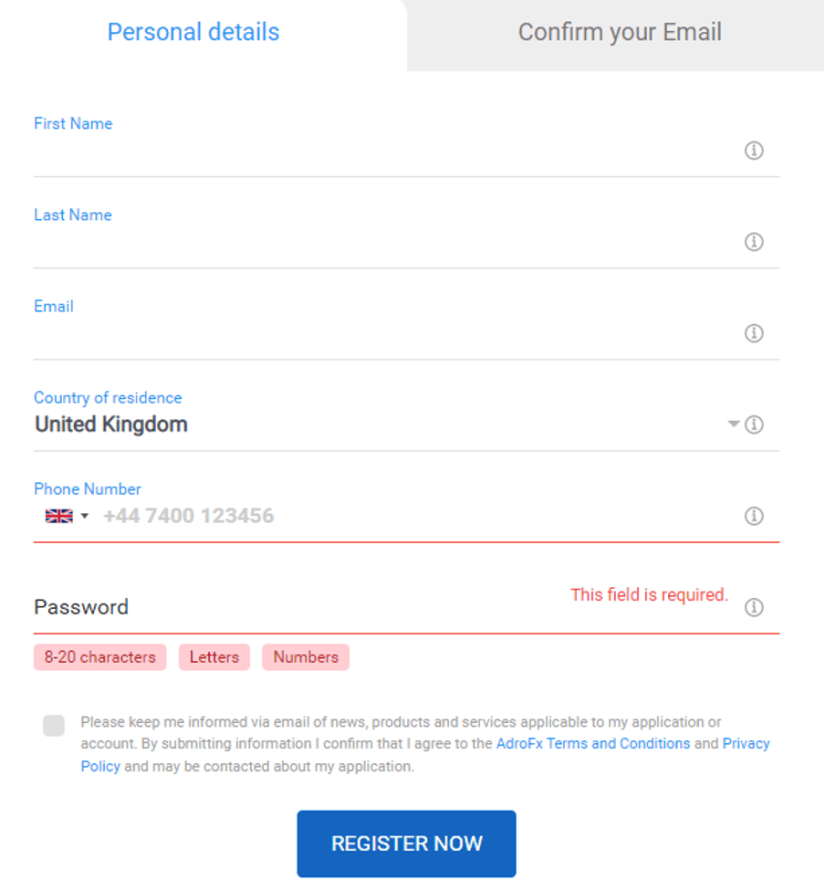Click the Last Name info icon
The height and width of the screenshot is (891, 825).
[x=753, y=242]
